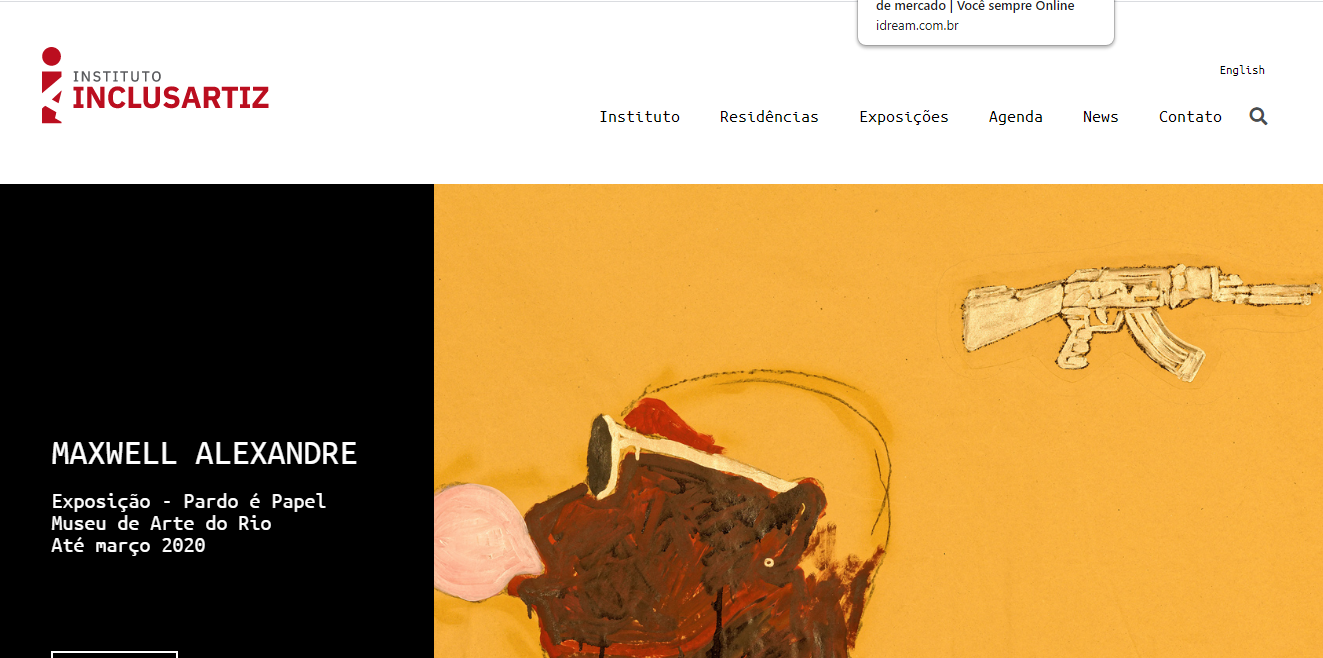Click the MAXWELL ALEXANDRE heading
Image resolution: width=1323 pixels, height=658 pixels.
pos(204,453)
